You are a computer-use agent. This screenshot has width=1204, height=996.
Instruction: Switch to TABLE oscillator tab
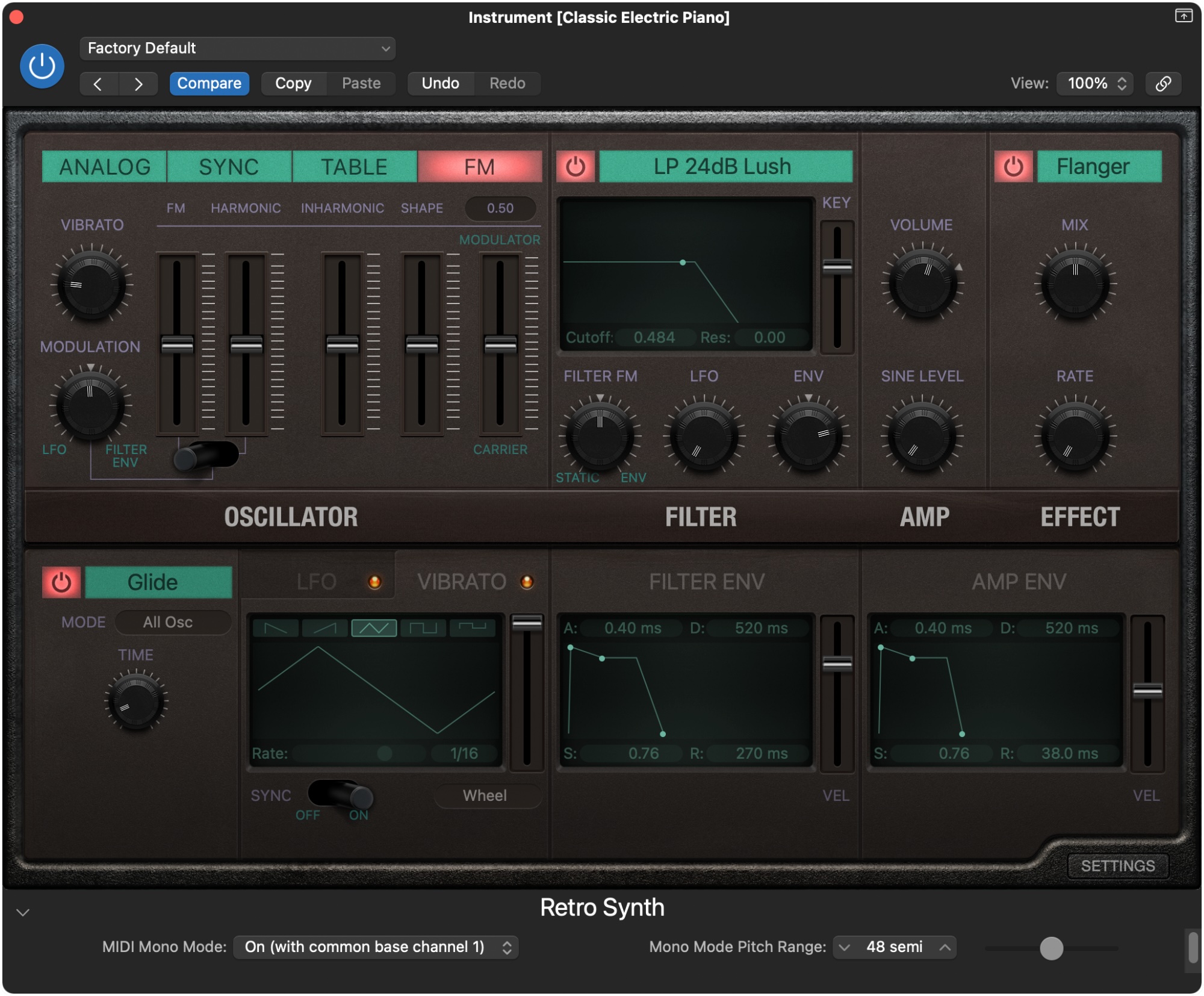pyautogui.click(x=354, y=167)
